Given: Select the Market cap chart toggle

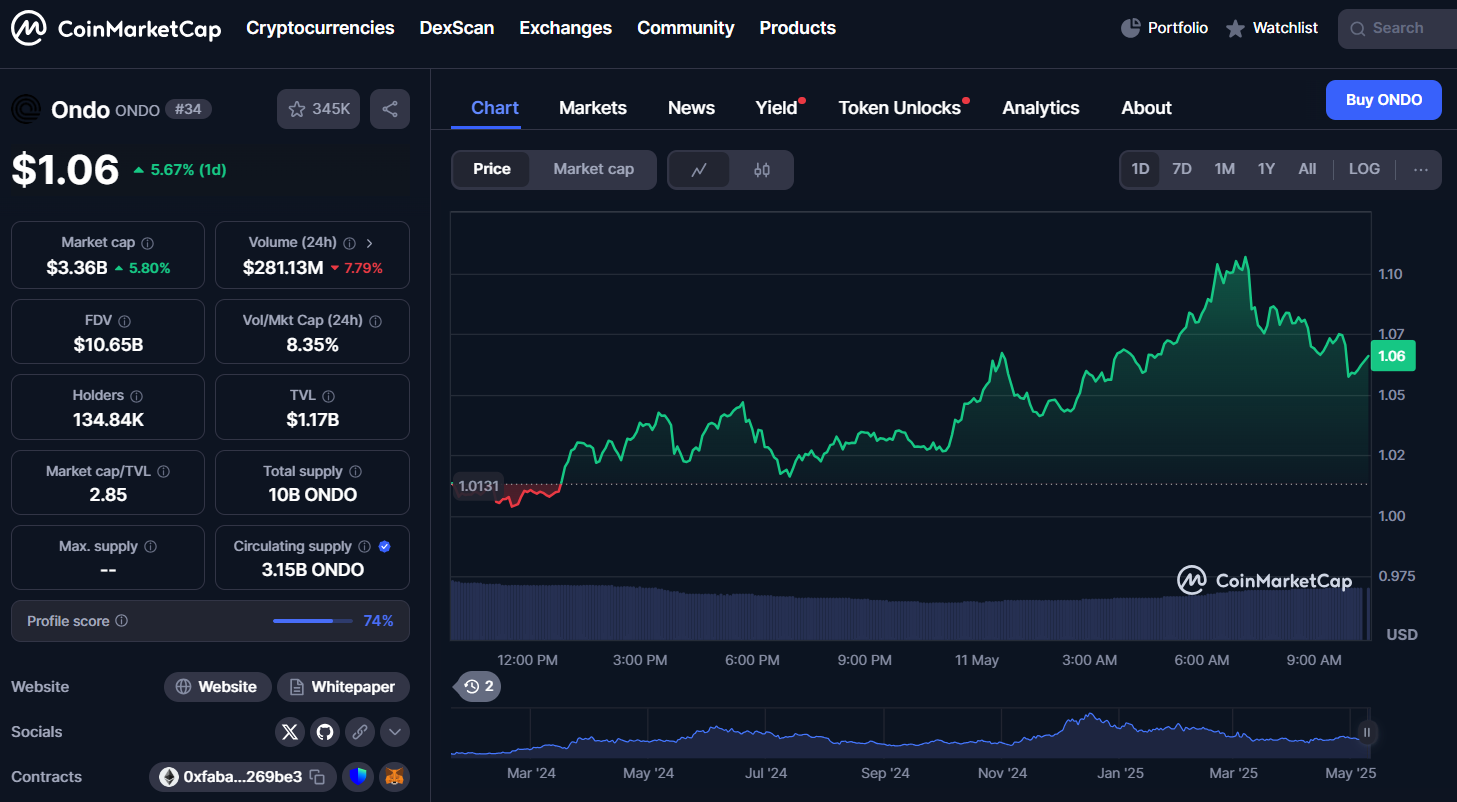Looking at the screenshot, I should click(594, 169).
